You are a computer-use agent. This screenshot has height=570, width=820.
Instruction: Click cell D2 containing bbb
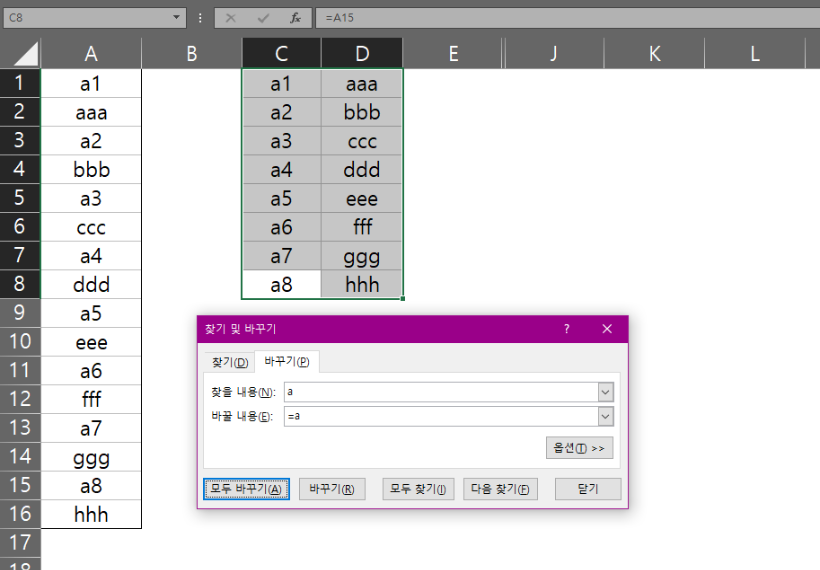point(362,112)
